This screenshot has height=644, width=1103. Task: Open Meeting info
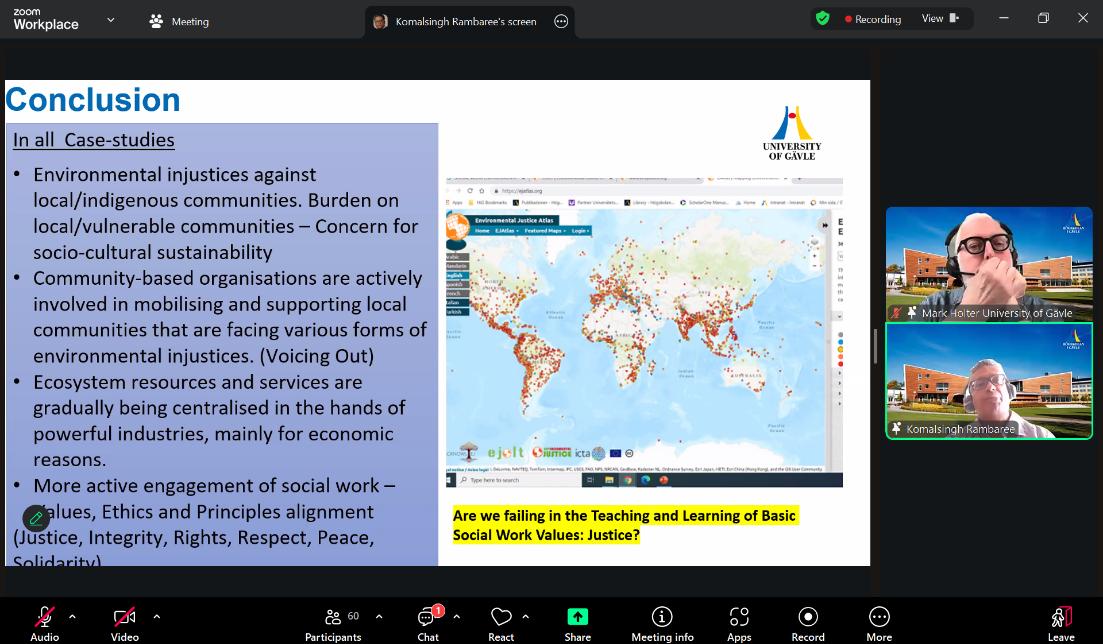[662, 624]
